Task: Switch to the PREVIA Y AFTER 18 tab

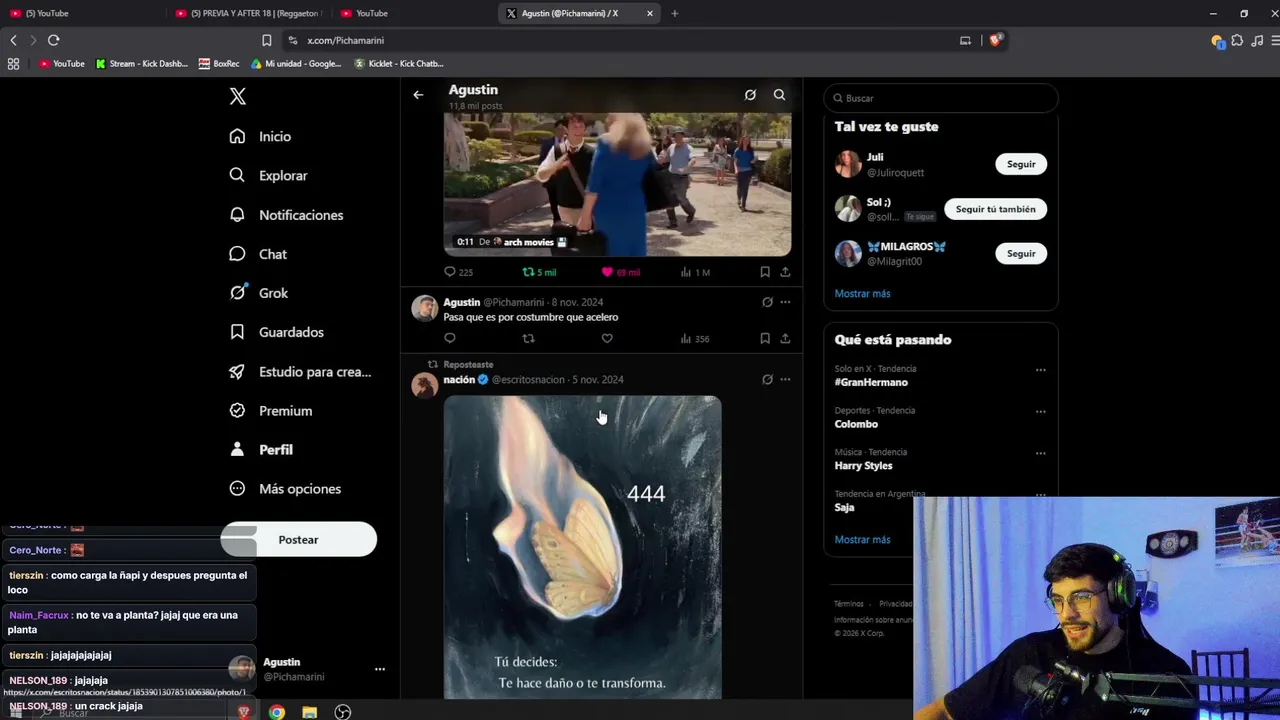Action: tap(247, 13)
